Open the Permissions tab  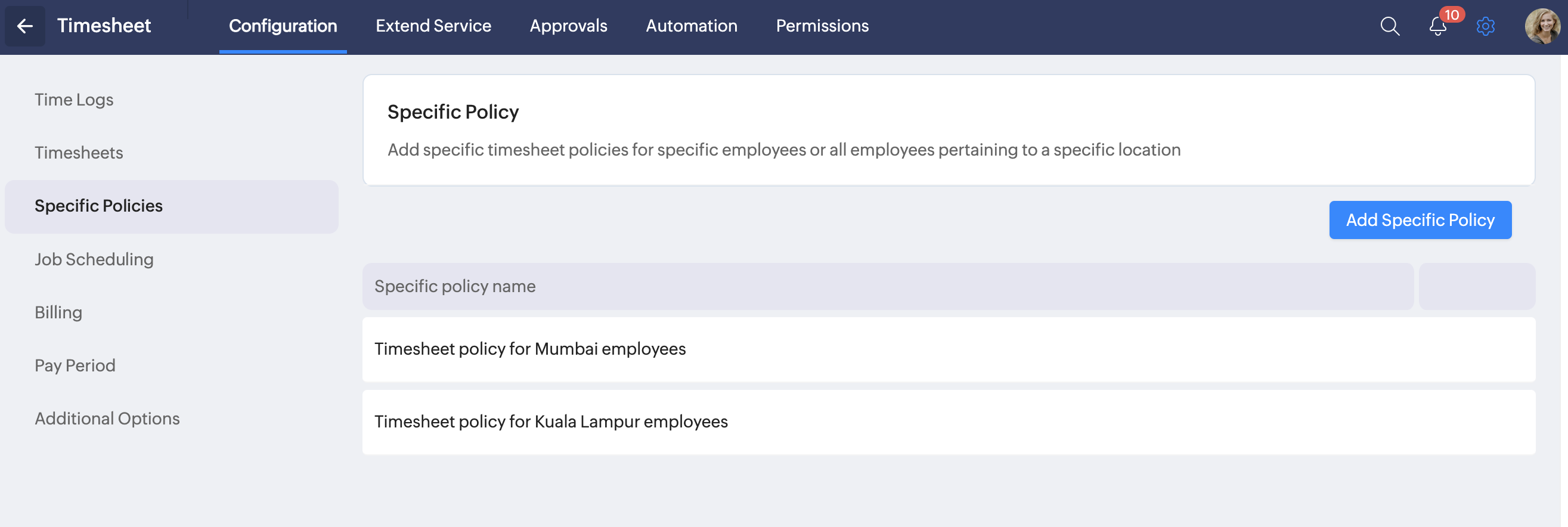click(x=822, y=26)
